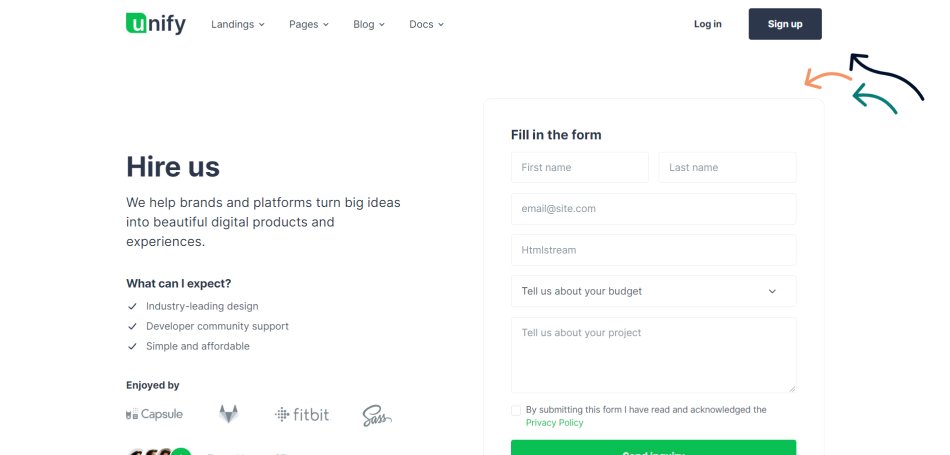This screenshot has width=950, height=455.
Task: Click the Sass brand logo
Action: [x=377, y=415]
